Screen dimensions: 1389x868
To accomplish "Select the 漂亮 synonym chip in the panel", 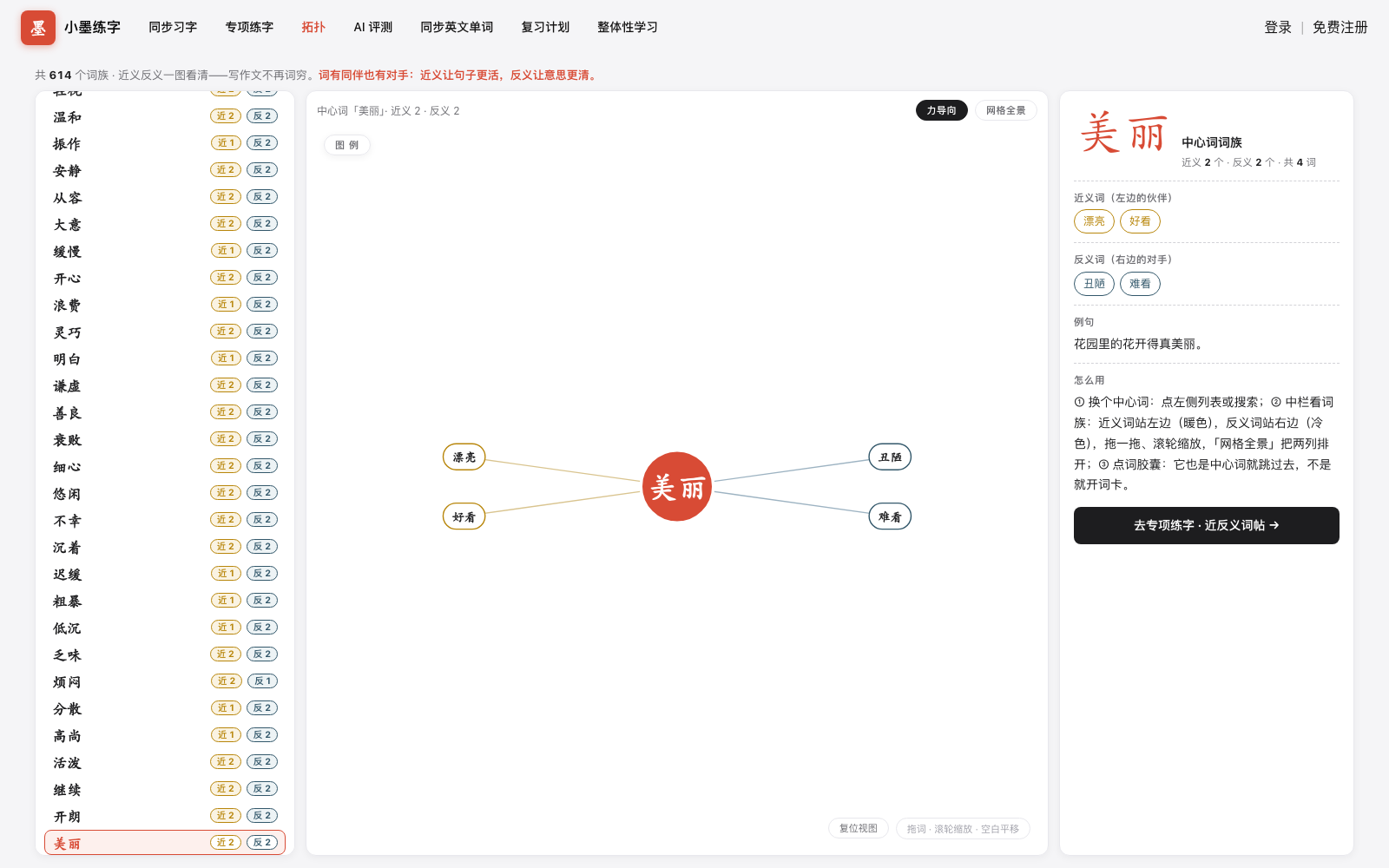I will (1094, 221).
